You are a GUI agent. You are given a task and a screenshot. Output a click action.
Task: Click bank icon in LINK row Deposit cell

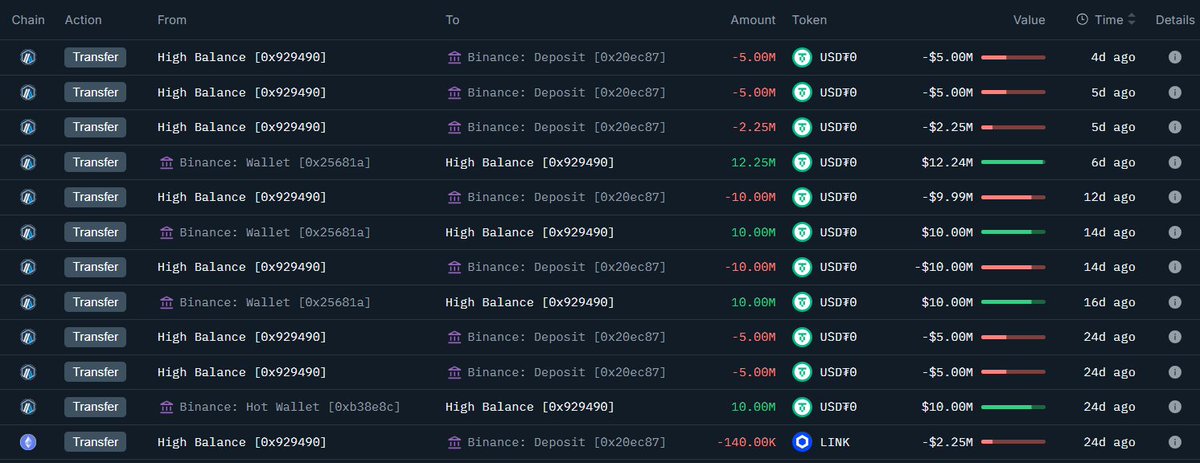click(x=455, y=443)
